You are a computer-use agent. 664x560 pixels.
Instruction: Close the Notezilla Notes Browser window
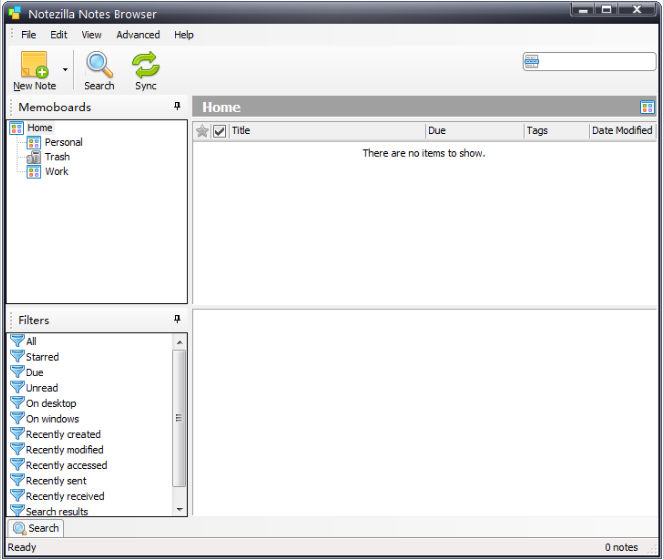pos(637,9)
